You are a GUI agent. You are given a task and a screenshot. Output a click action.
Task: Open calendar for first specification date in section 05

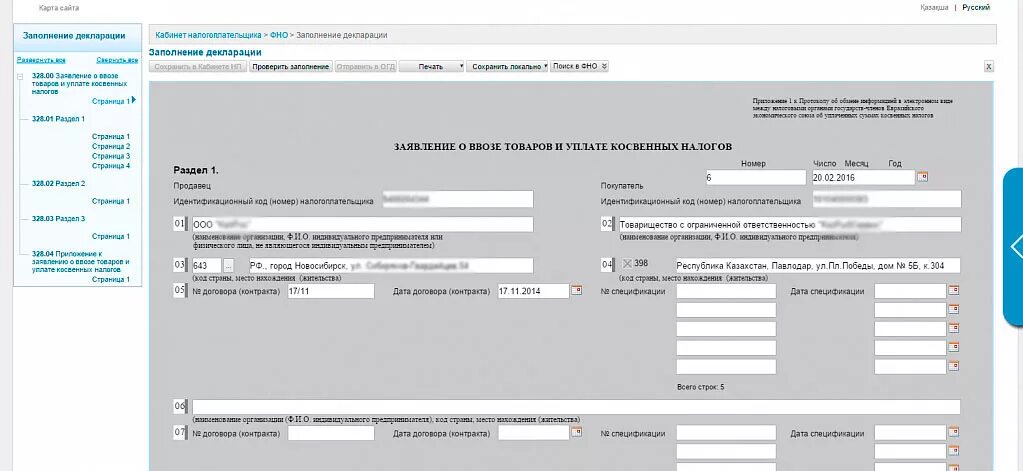[x=954, y=290]
